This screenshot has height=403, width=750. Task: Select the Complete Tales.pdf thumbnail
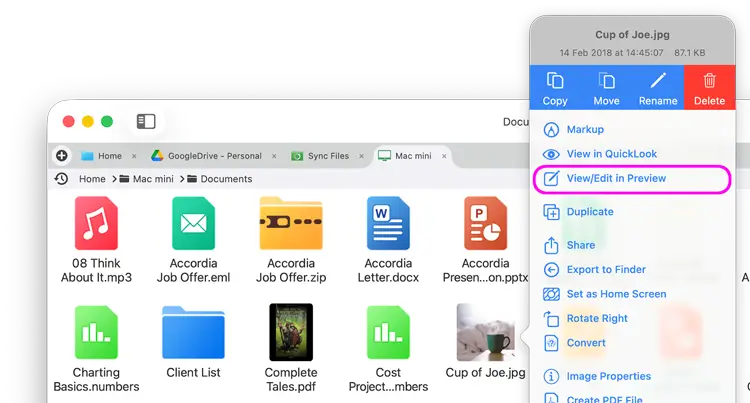[x=291, y=333]
